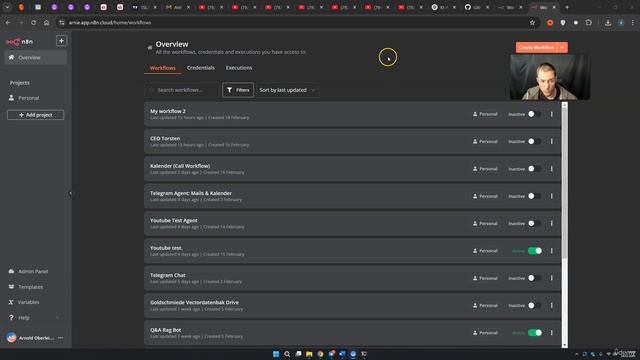Screen dimensions: 640x360
Task: Click the user avatar in sidebar
Action: (x=11, y=338)
